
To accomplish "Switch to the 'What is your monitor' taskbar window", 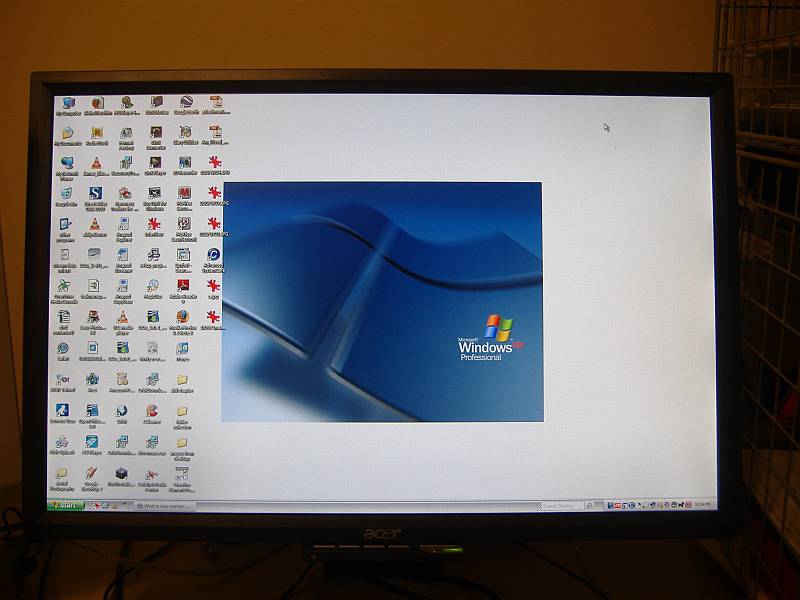I will tap(165, 506).
